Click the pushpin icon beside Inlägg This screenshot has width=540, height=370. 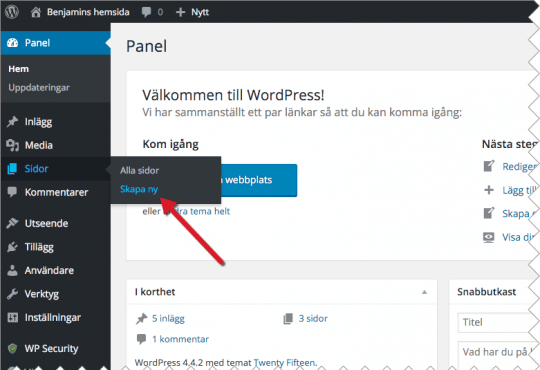[12, 122]
